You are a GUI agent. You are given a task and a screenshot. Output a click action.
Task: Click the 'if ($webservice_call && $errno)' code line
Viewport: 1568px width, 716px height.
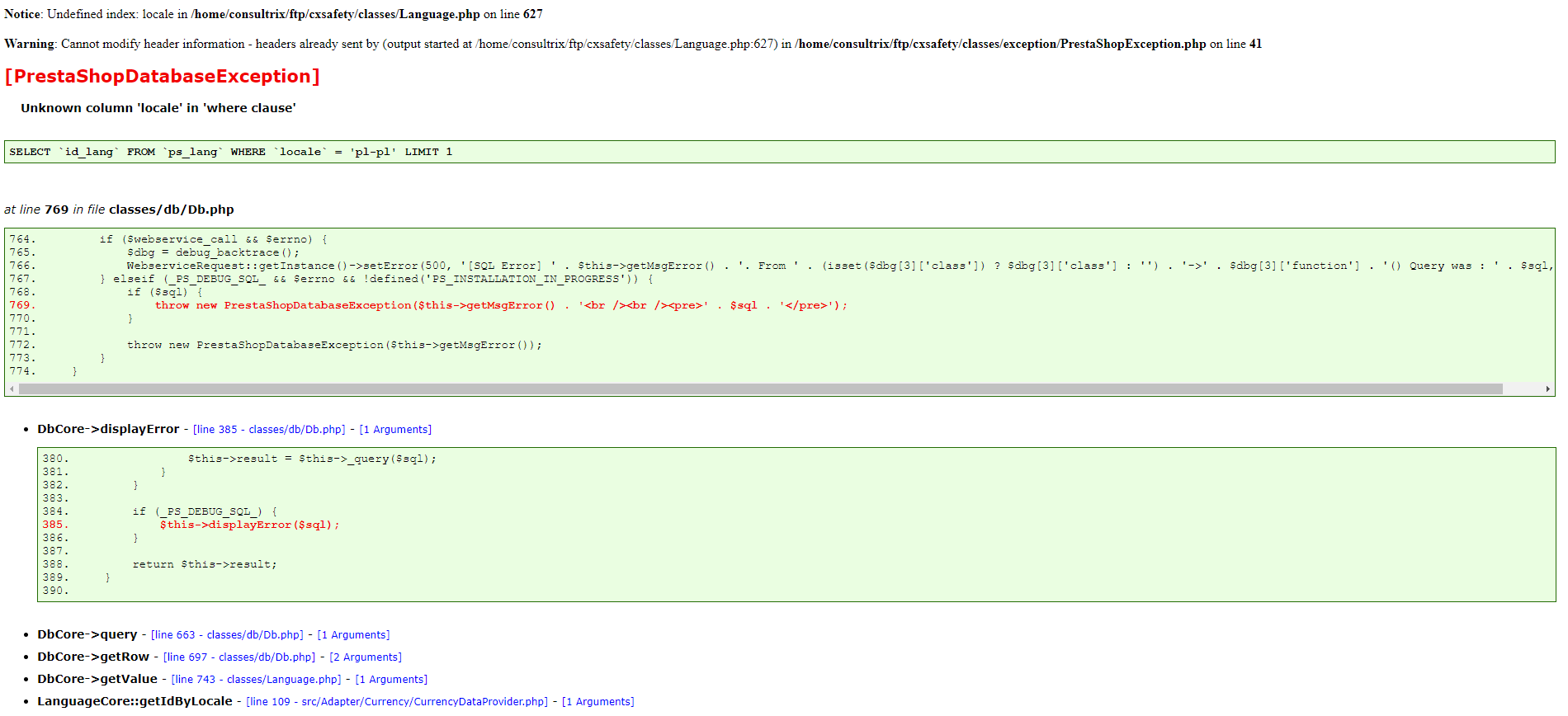click(x=213, y=239)
